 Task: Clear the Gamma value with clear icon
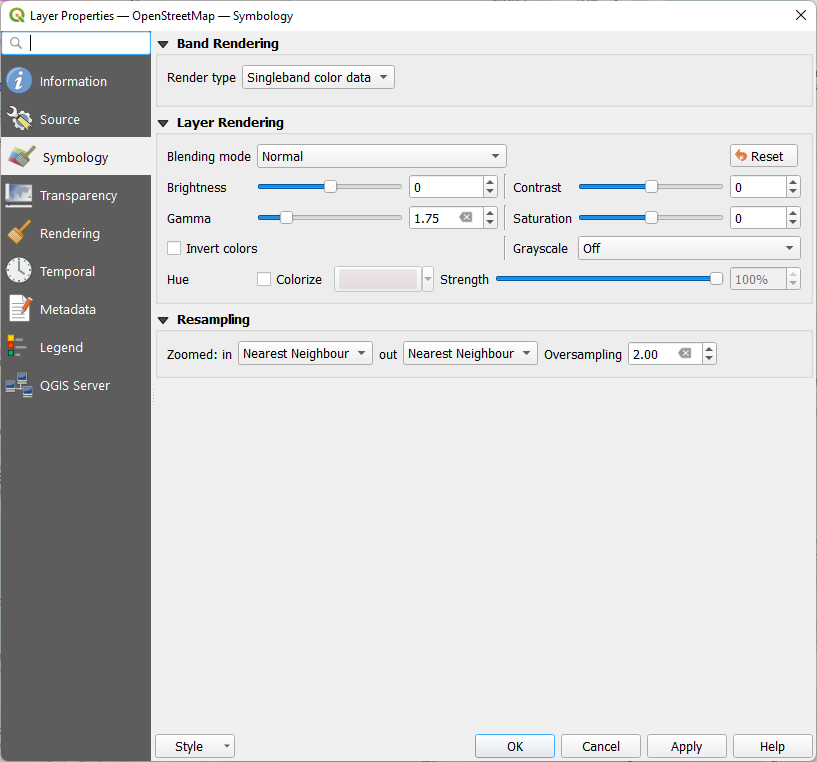(466, 217)
